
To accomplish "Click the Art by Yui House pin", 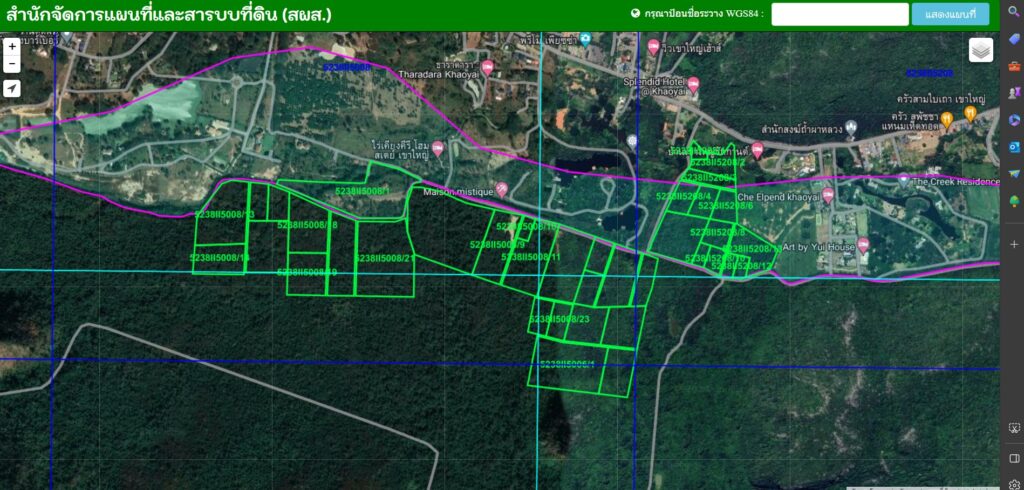I will (863, 246).
